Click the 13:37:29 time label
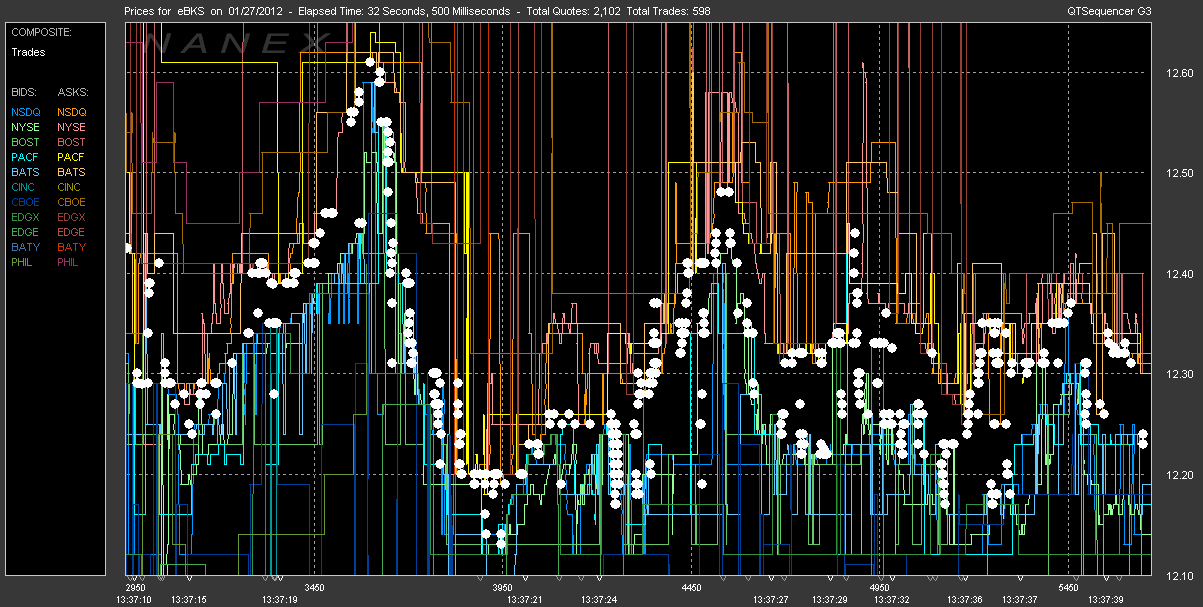Viewport: 1203px width, 607px height. point(829,600)
